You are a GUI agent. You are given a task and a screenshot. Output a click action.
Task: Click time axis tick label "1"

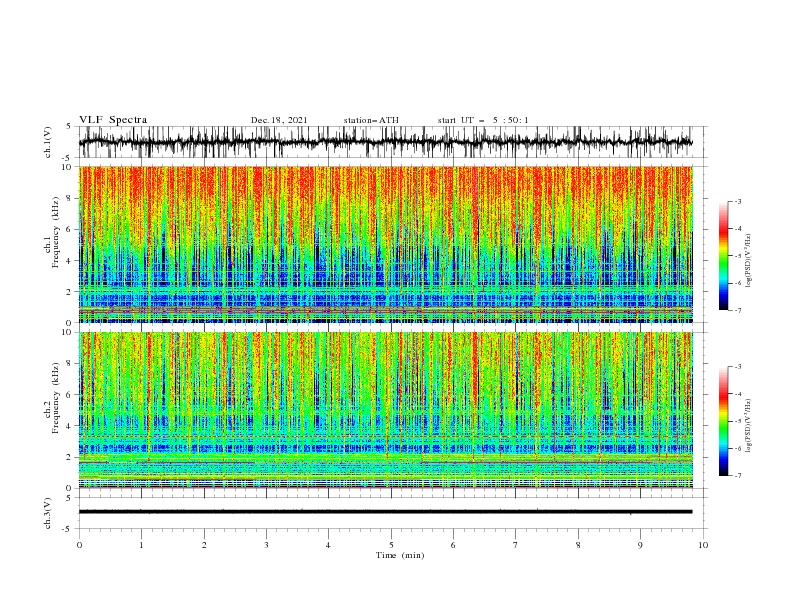[x=141, y=545]
